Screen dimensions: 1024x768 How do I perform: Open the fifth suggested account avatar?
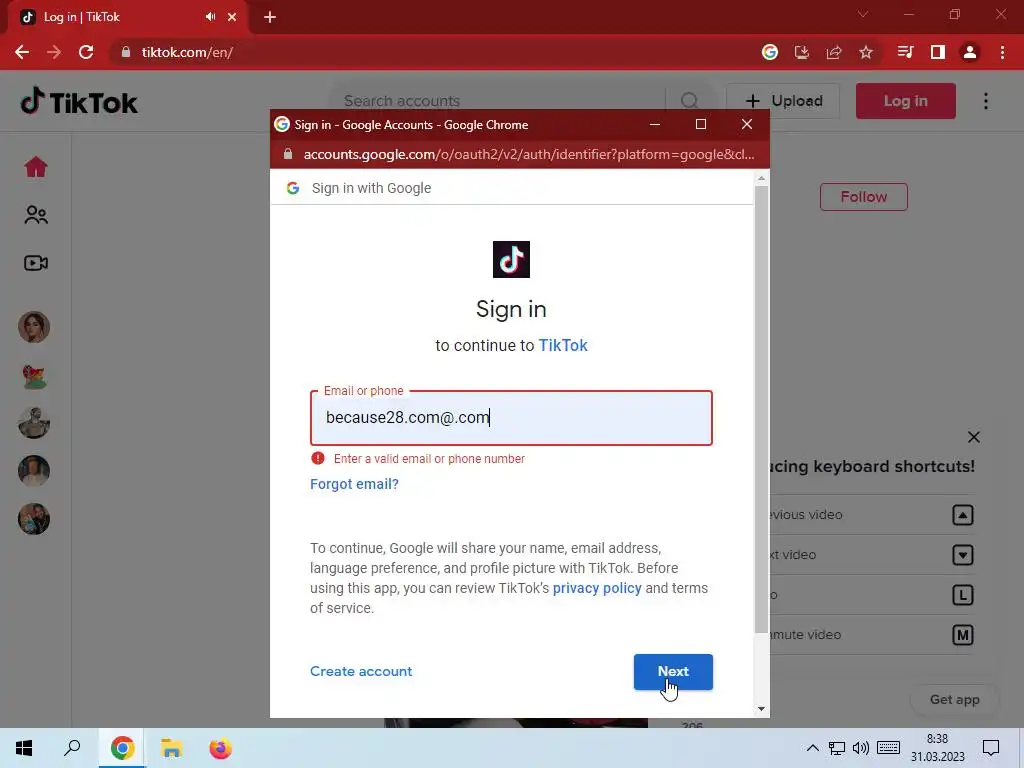[x=34, y=519]
